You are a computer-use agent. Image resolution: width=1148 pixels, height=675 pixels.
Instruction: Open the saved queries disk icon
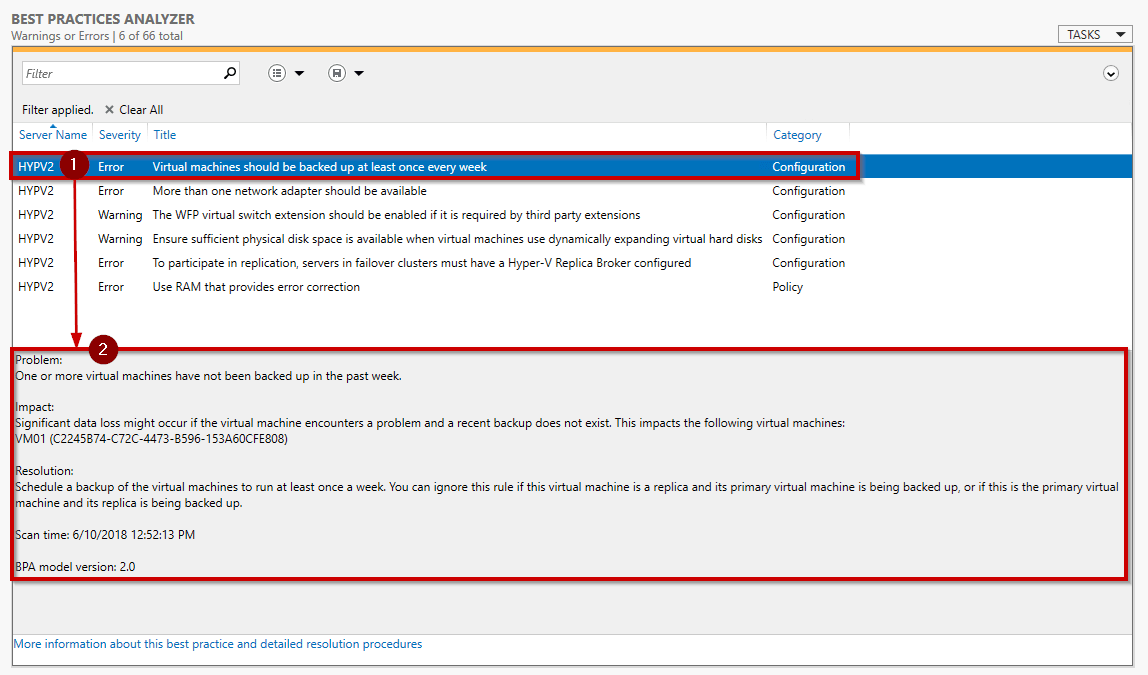337,73
